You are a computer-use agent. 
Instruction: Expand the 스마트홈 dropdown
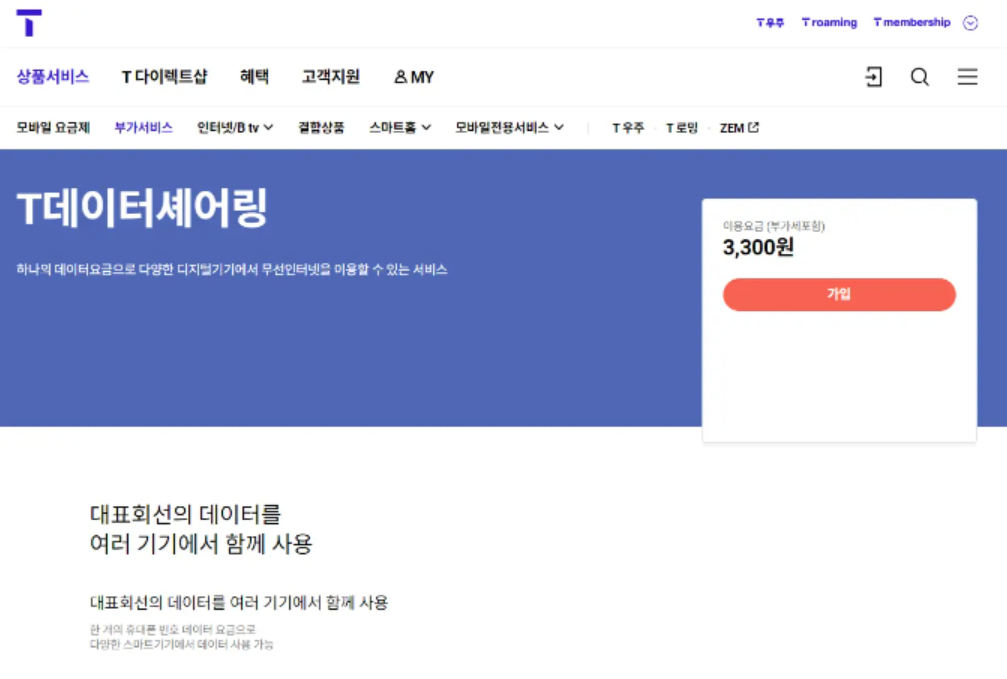pyautogui.click(x=399, y=127)
